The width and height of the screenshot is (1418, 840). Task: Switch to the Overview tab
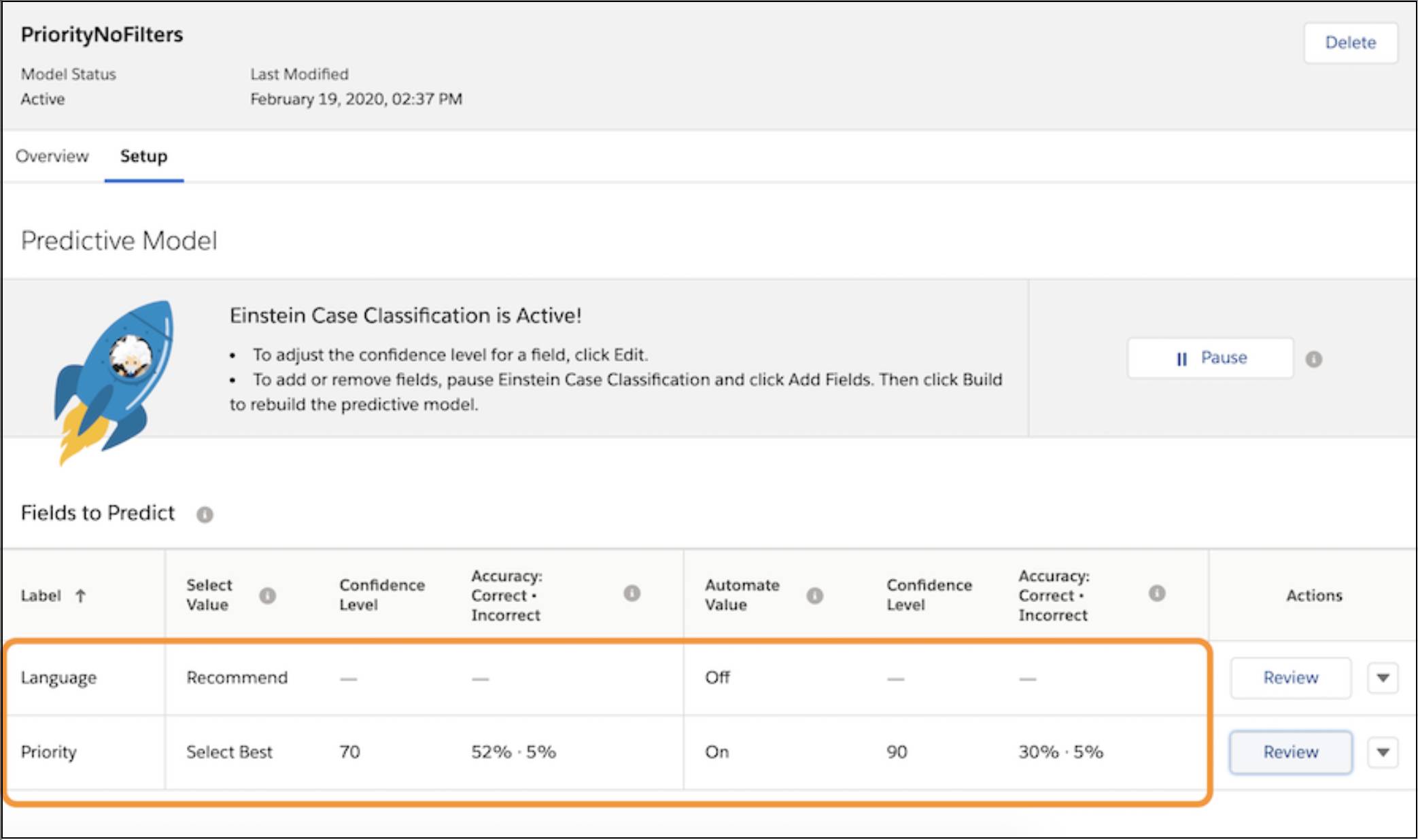coord(52,156)
